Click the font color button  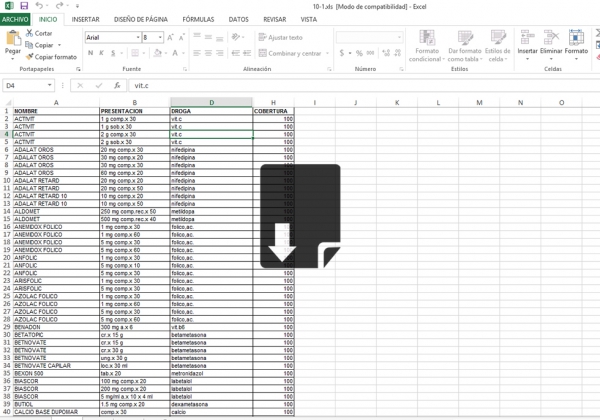[174, 53]
